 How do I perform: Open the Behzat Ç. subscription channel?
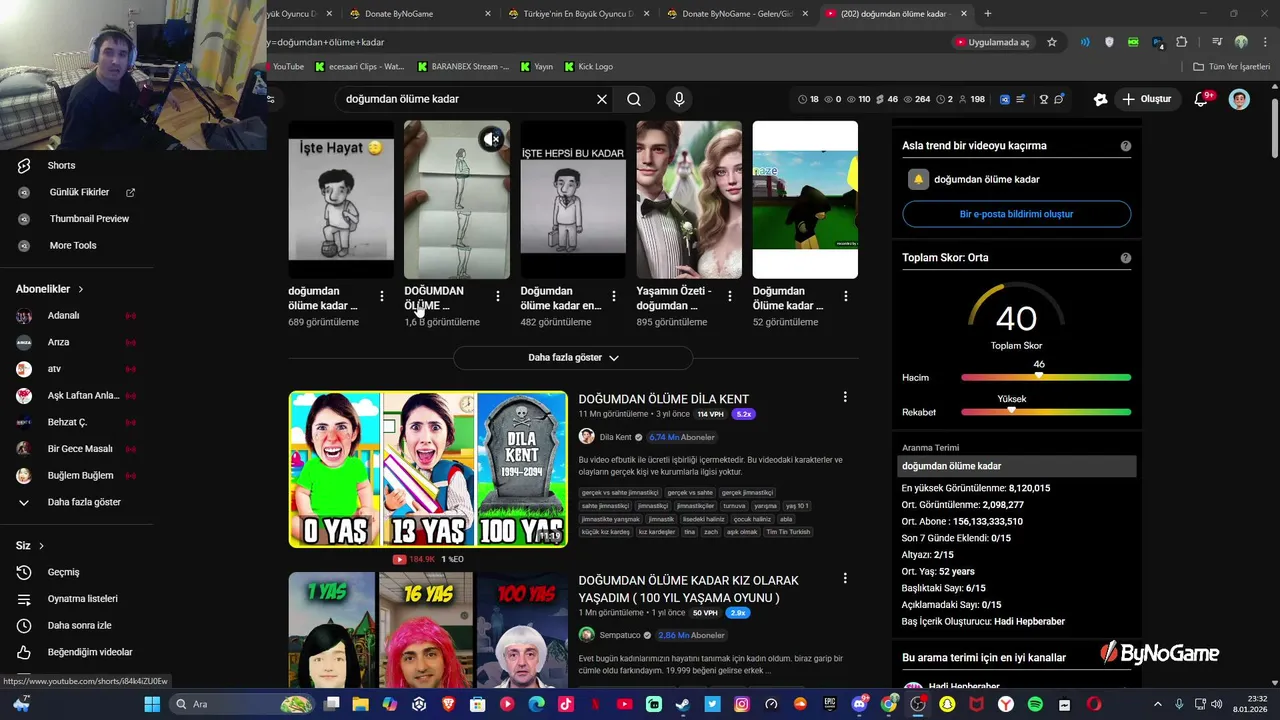pos(67,422)
